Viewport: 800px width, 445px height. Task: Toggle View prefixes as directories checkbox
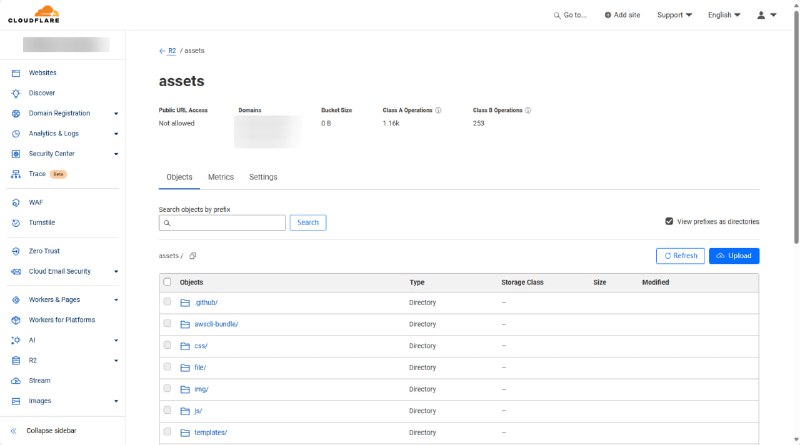point(669,221)
